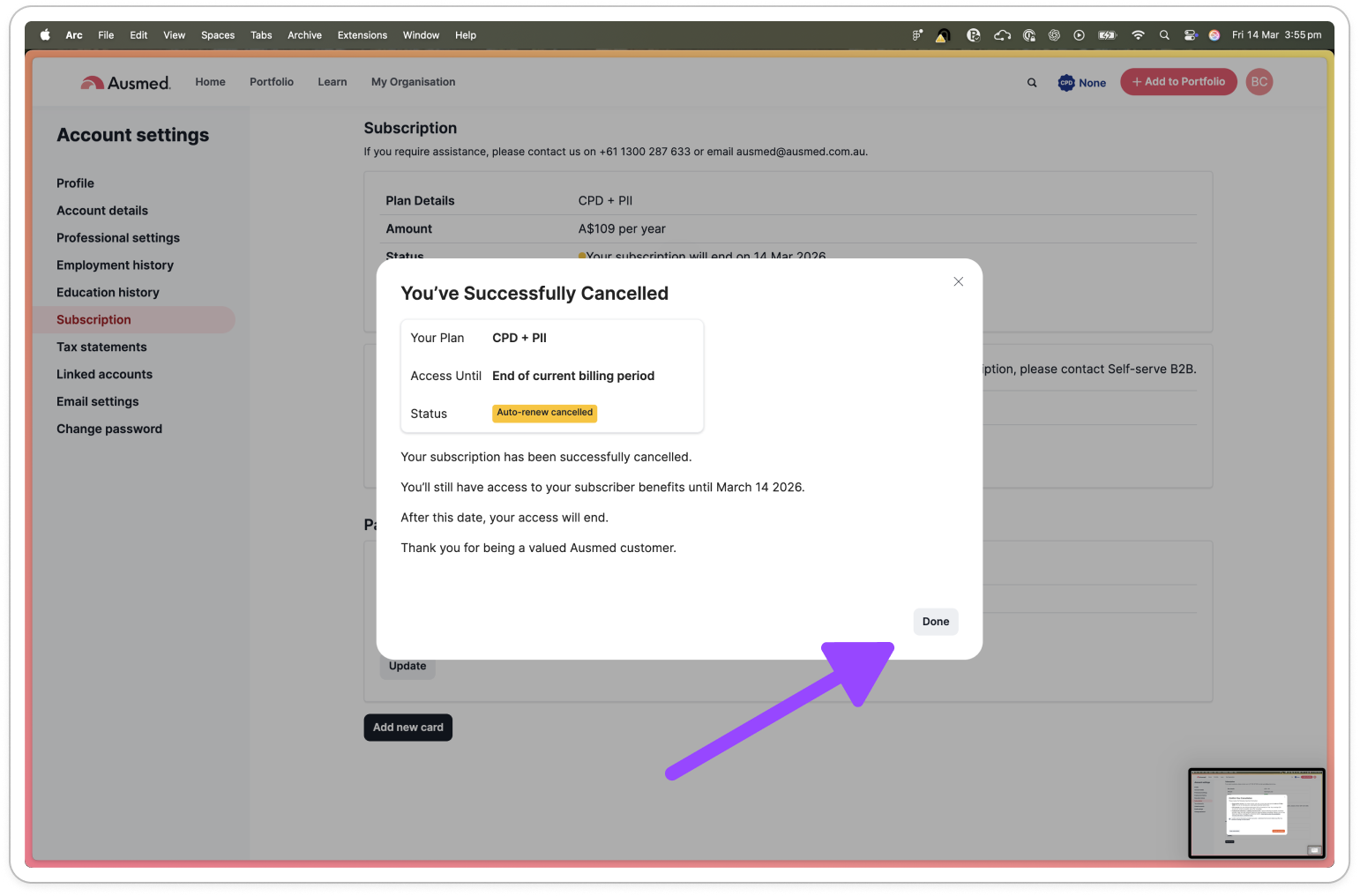Click the play circle menu bar icon
This screenshot has height=896, width=1360.
click(x=1079, y=35)
